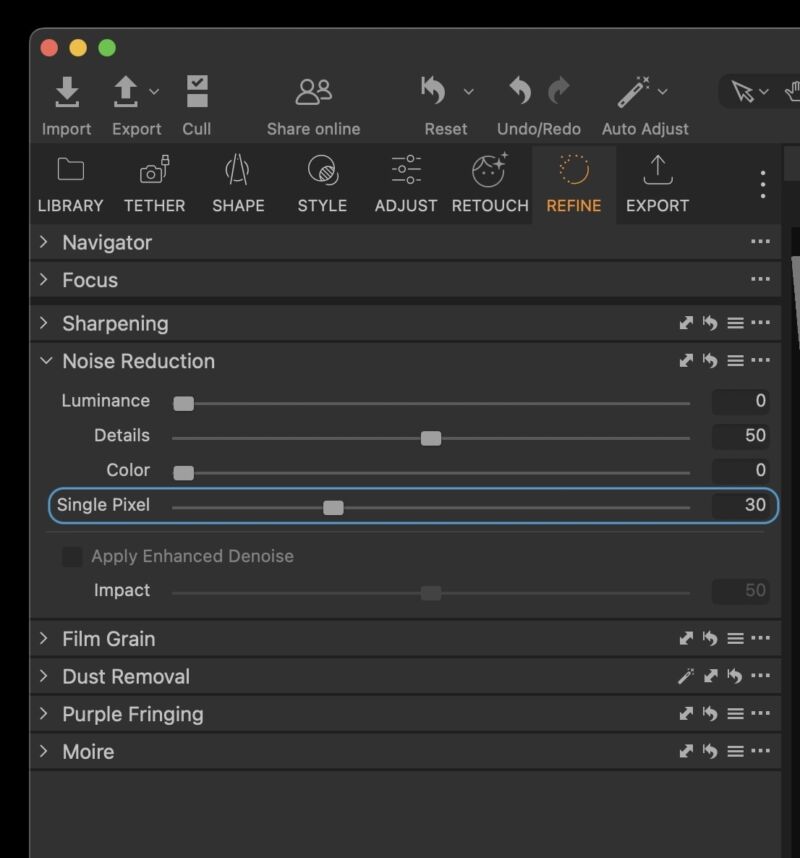Expand the Dust Removal panel
Image resolution: width=800 pixels, height=858 pixels.
pyautogui.click(x=44, y=676)
